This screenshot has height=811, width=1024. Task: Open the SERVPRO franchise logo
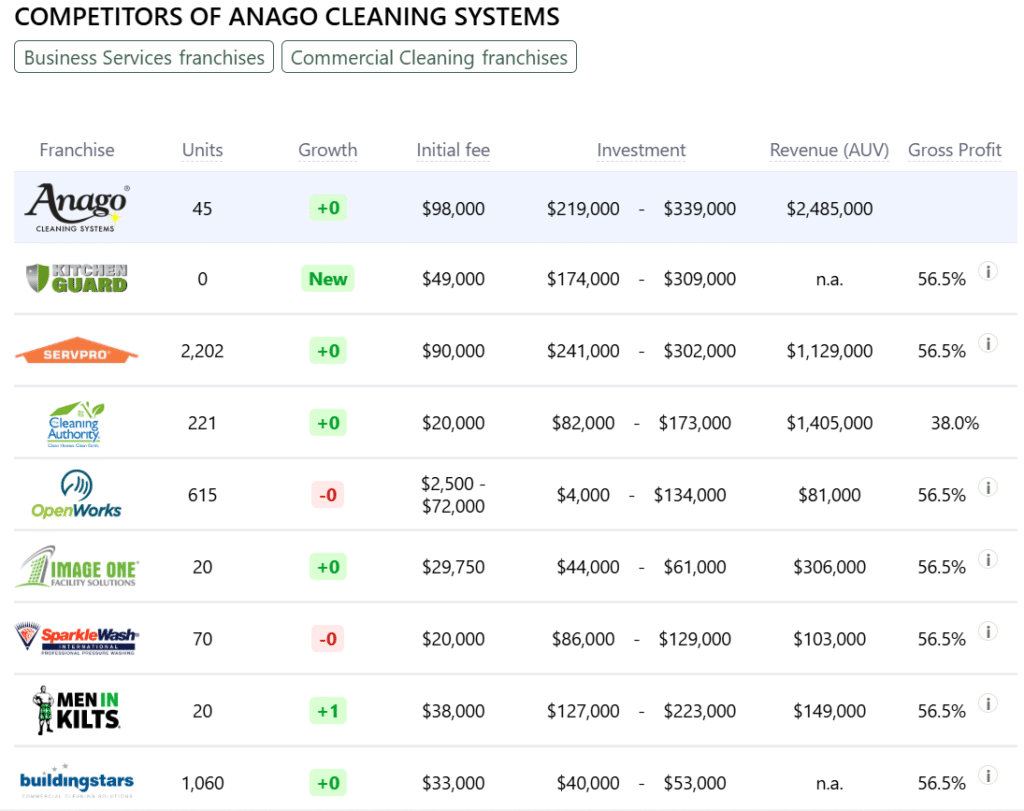tap(76, 350)
